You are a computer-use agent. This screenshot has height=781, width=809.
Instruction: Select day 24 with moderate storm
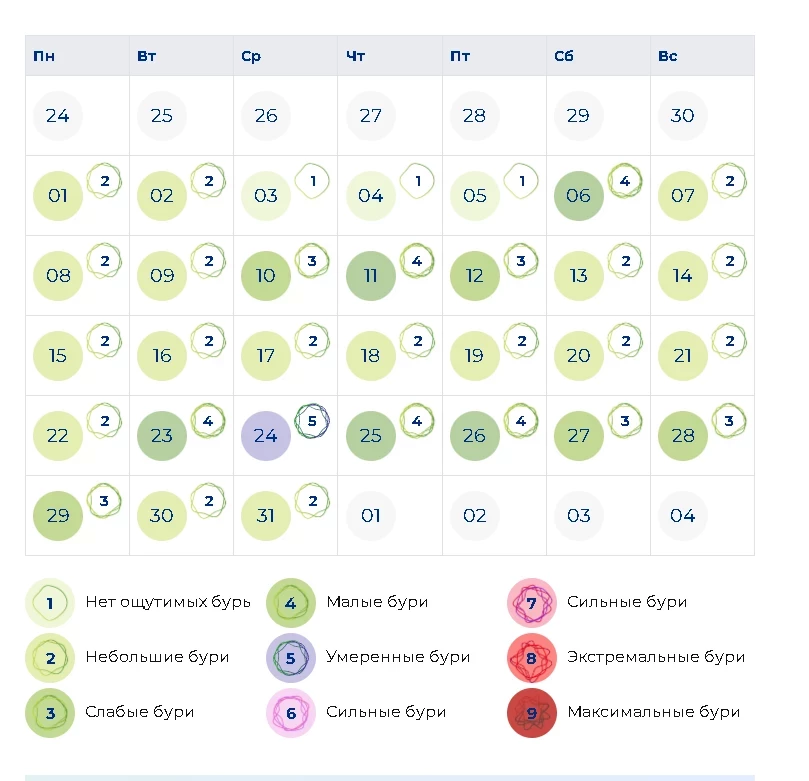tap(265, 436)
